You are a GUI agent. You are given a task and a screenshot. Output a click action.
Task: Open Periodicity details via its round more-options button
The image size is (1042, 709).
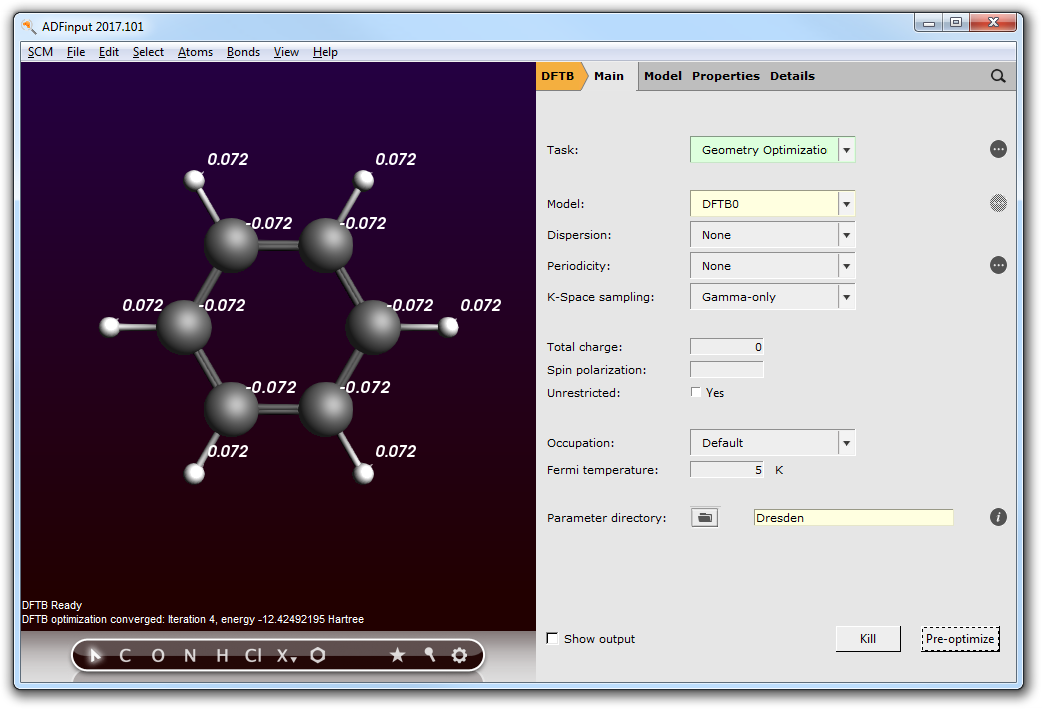998,265
